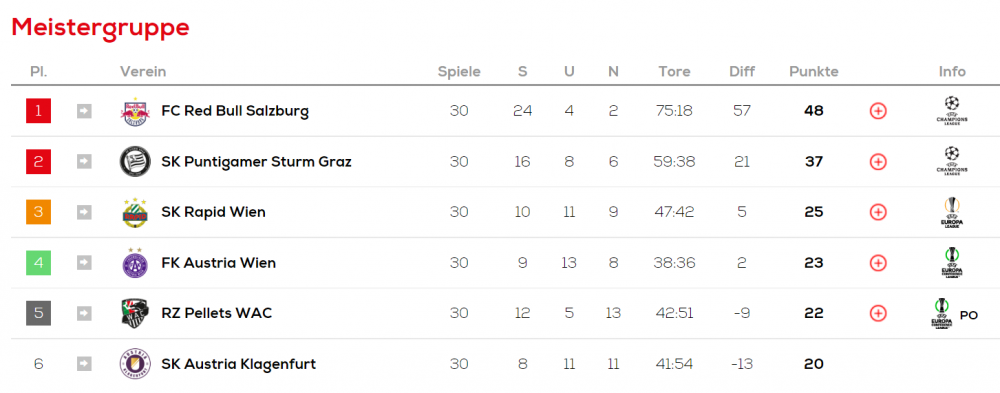Click Conference League logo in Austria Wien row
This screenshot has width=1000, height=393.
tap(952, 262)
